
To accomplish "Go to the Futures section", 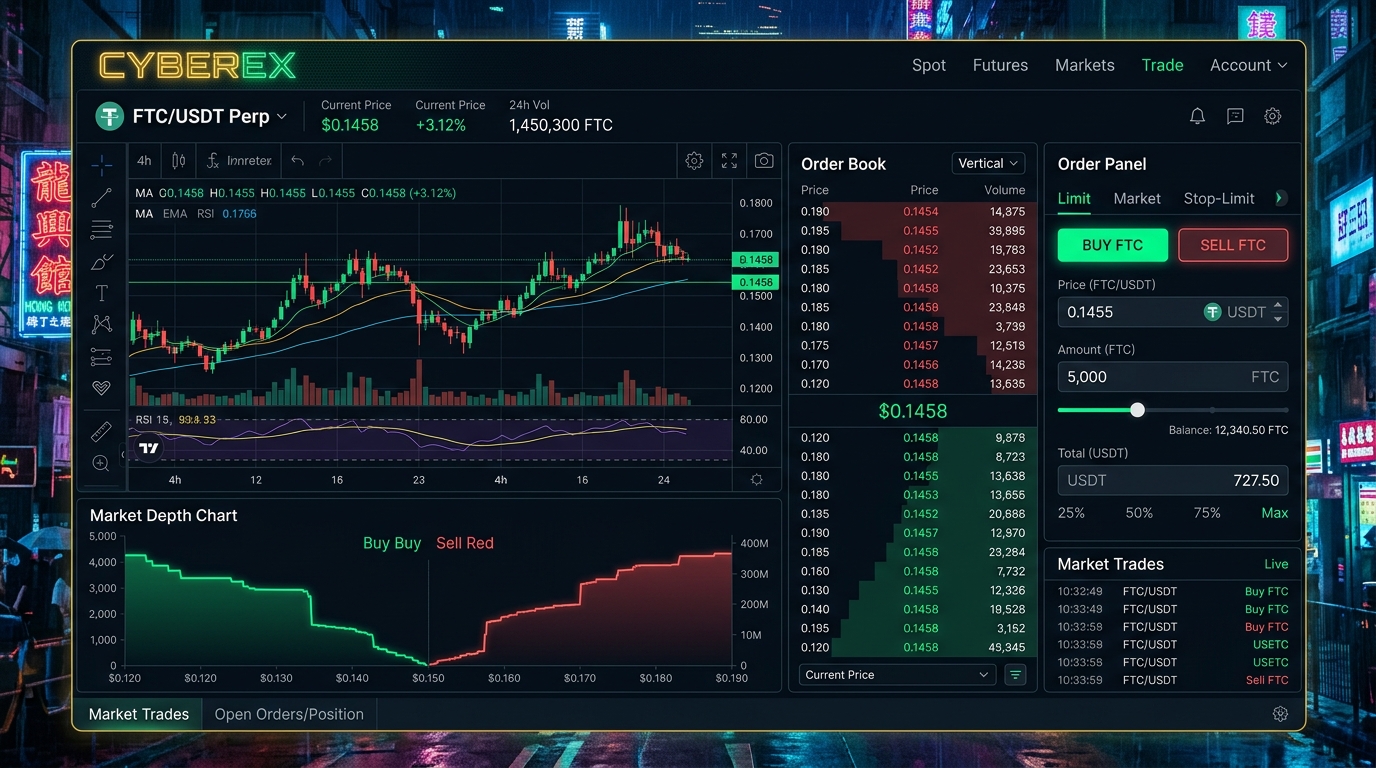I will click(x=1000, y=65).
